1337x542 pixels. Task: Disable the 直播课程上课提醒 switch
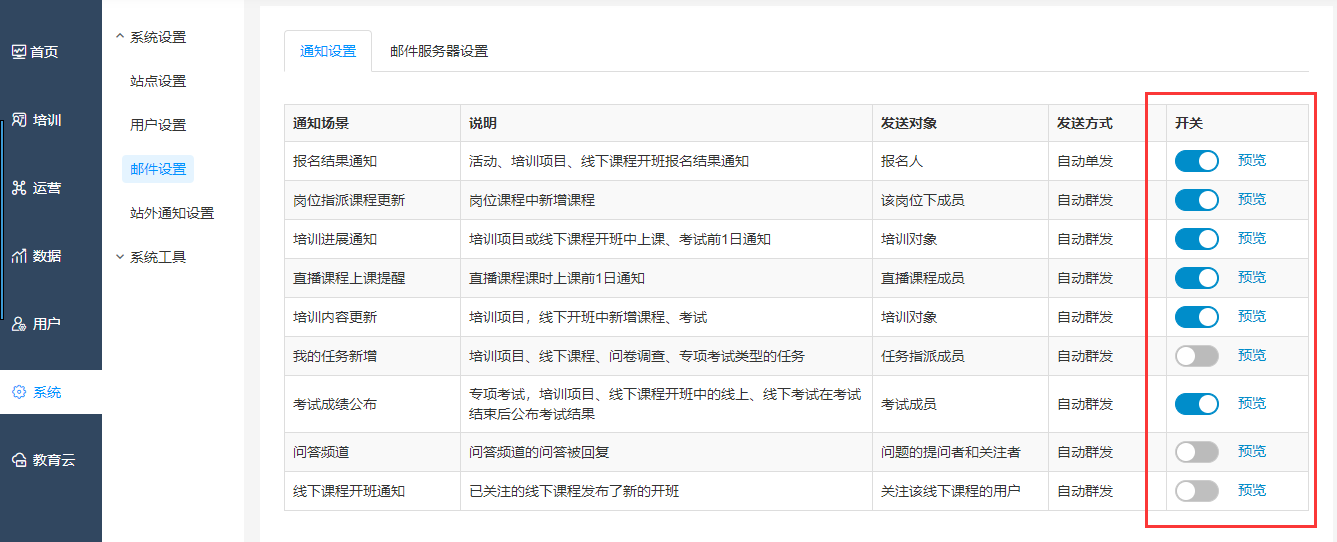(x=1197, y=278)
